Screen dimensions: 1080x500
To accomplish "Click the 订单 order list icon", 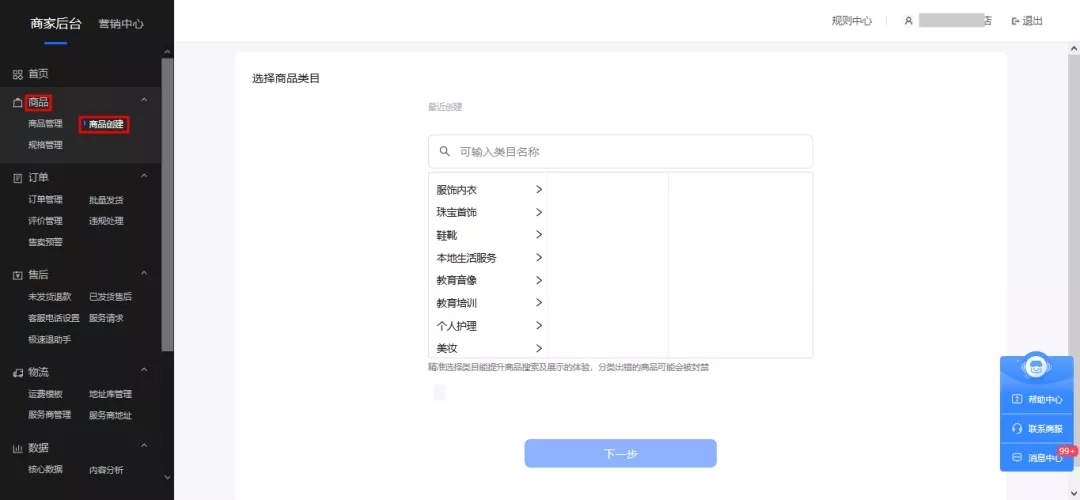I will (x=18, y=178).
